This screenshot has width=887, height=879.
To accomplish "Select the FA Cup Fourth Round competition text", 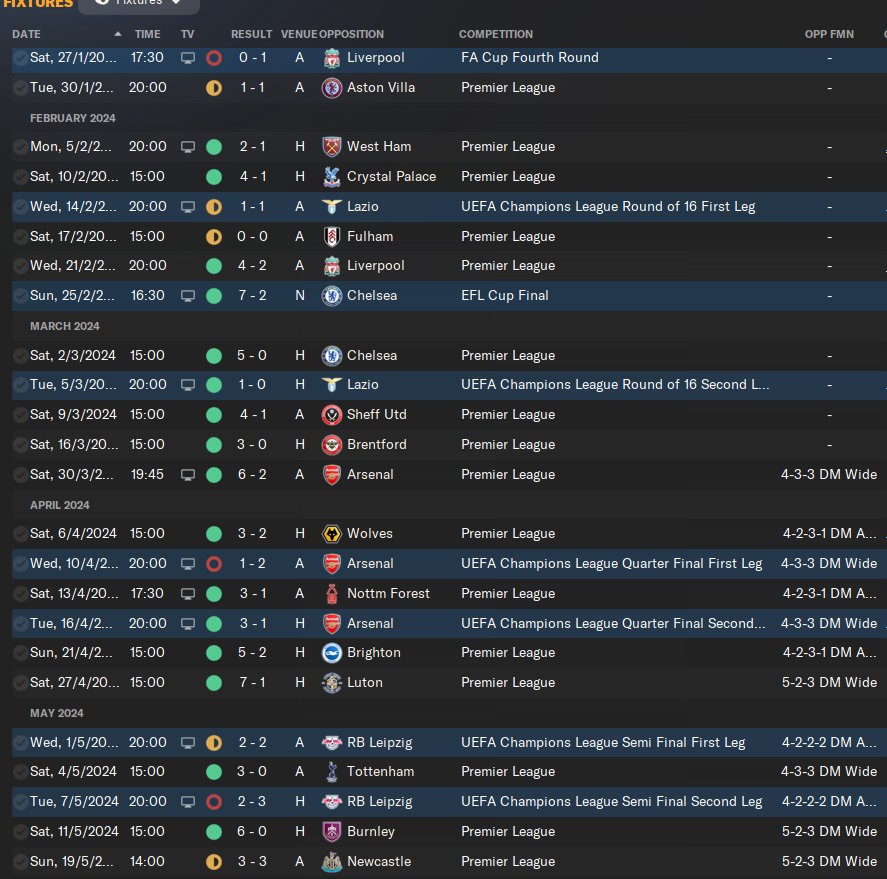I will [529, 58].
